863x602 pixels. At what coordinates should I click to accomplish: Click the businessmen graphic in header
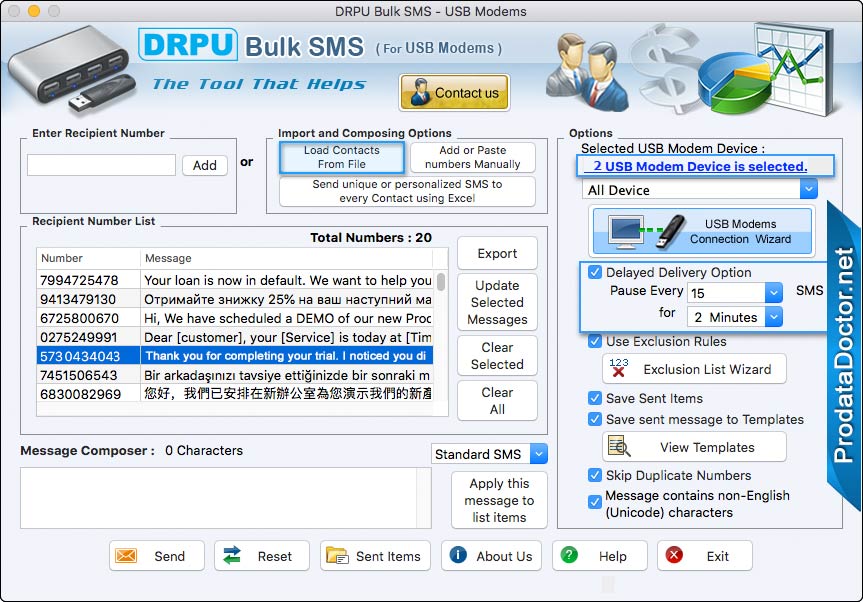(x=587, y=72)
